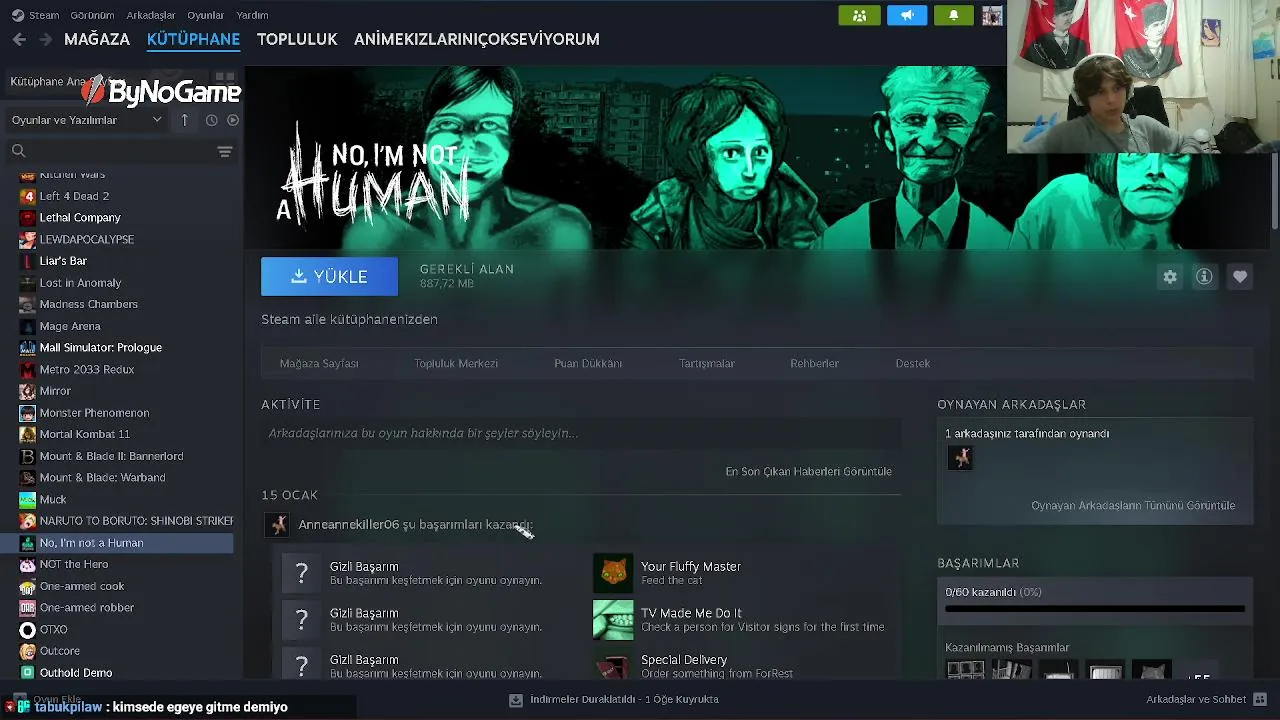Click the main page vertical scrollbar

pos(1274,192)
